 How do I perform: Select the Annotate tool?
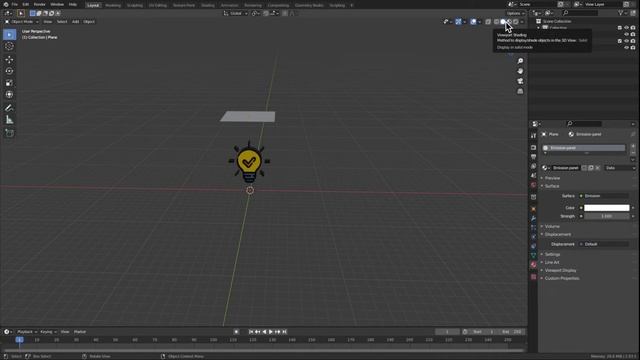9,108
